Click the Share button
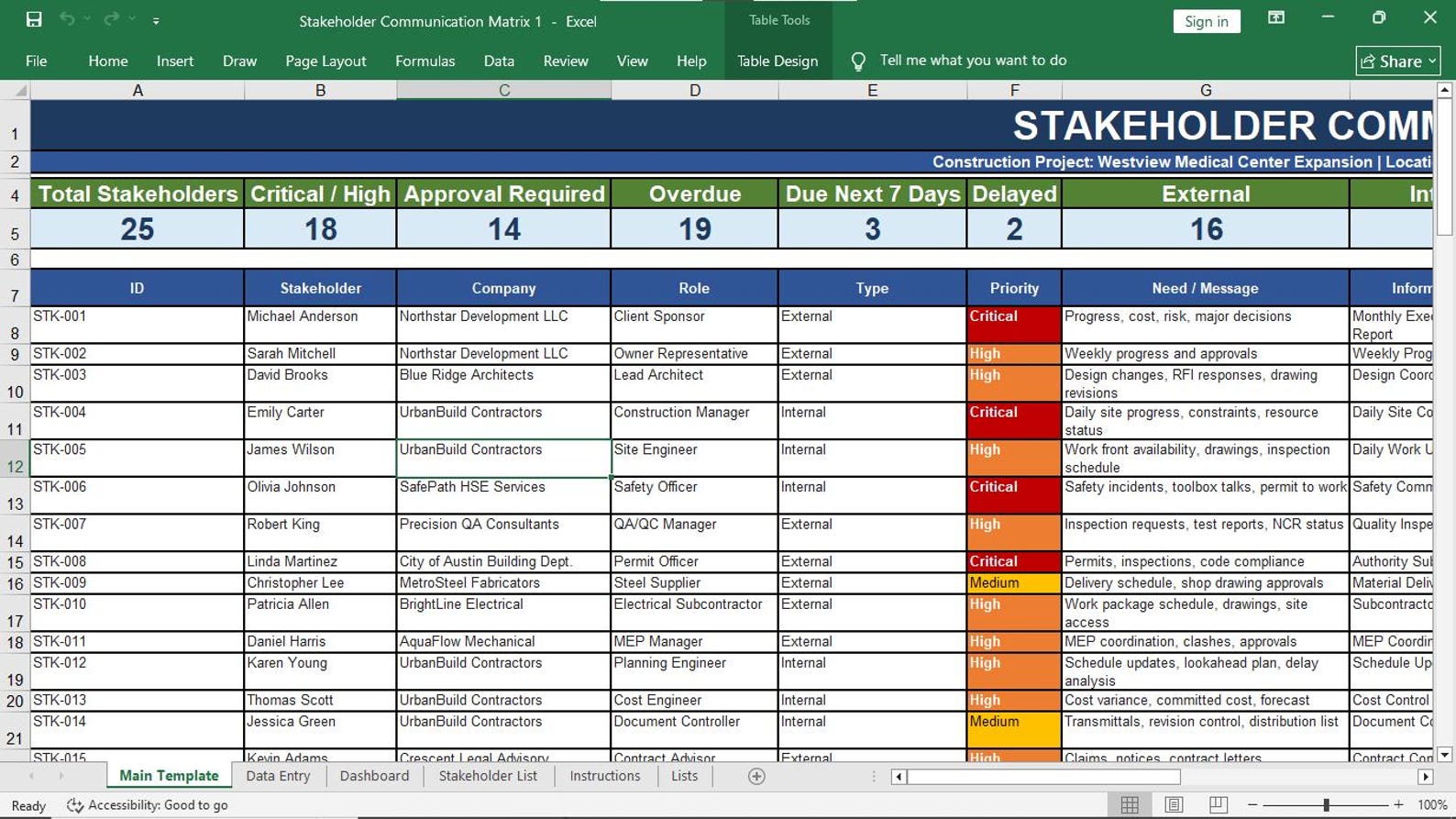The image size is (1456, 819). (1397, 61)
